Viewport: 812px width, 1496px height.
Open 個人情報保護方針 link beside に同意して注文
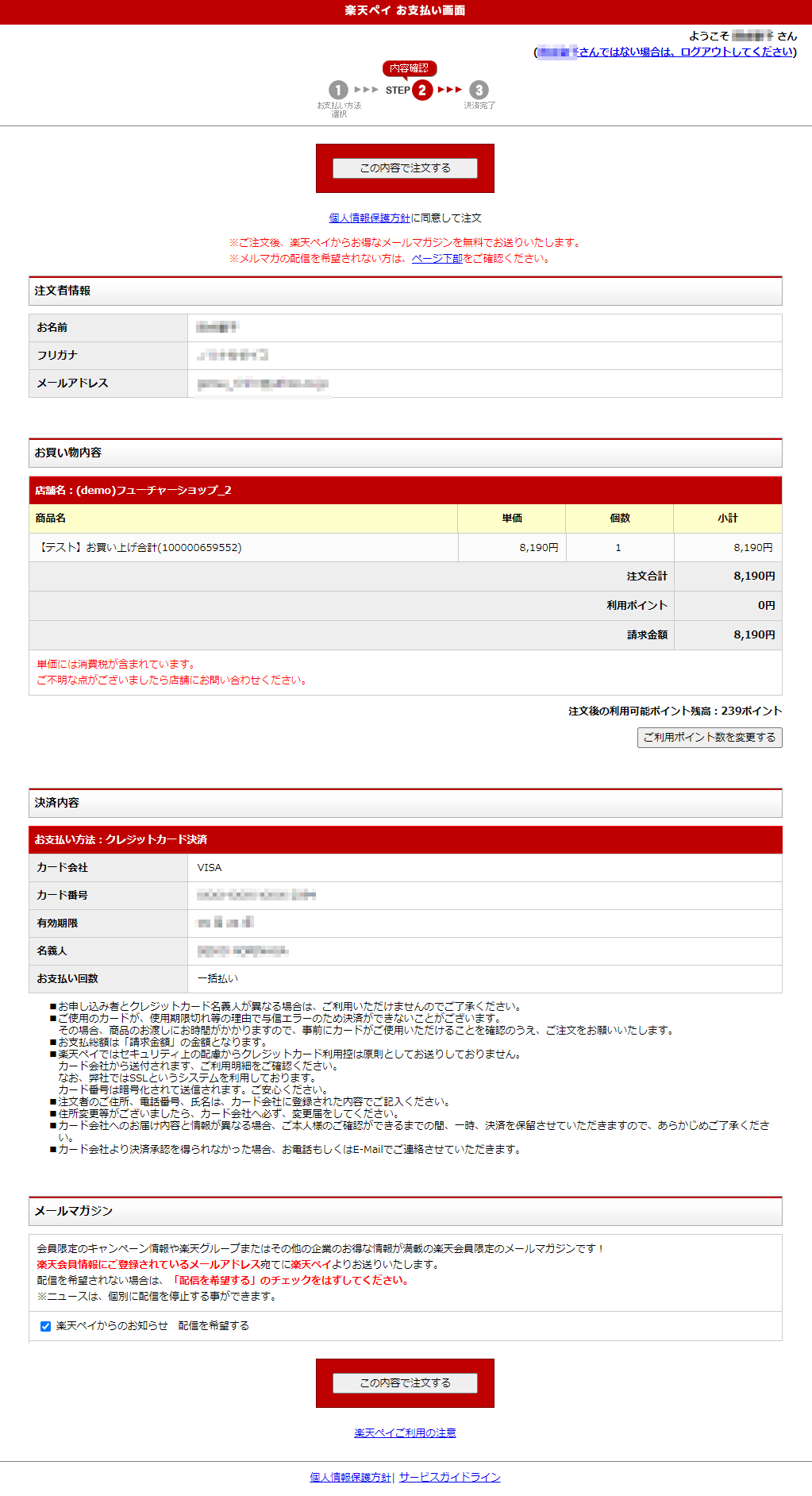(x=370, y=218)
